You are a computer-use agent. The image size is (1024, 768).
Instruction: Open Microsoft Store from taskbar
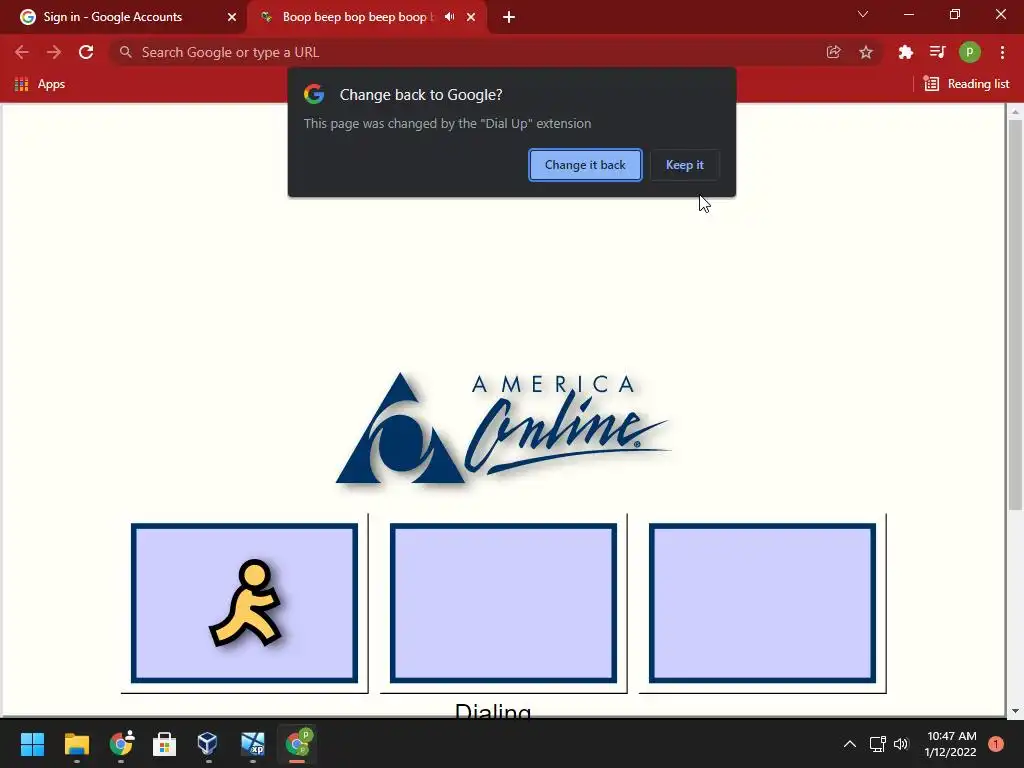165,744
